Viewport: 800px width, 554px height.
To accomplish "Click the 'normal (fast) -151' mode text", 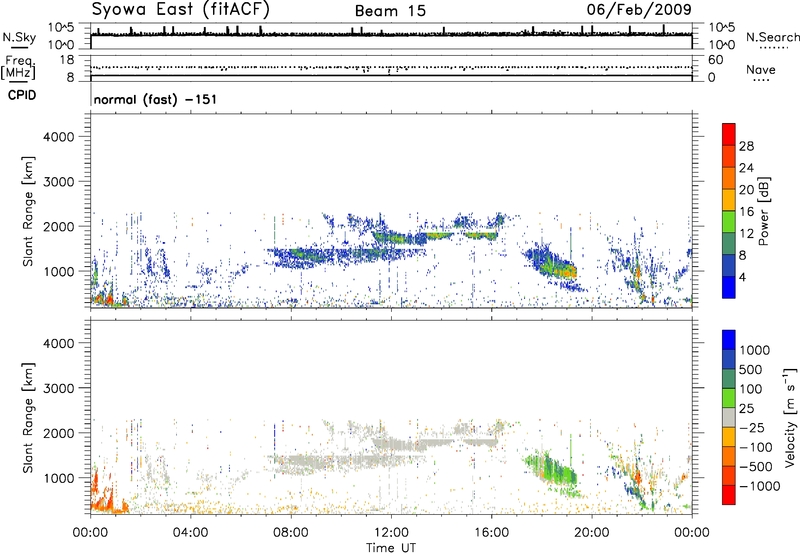I will tap(155, 99).
